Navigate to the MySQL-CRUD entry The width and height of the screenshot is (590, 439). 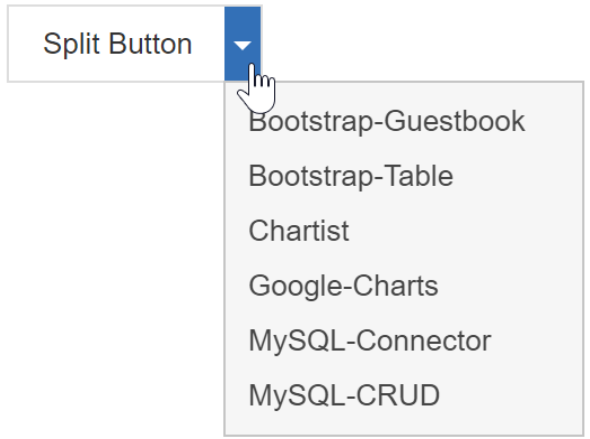pos(344,395)
